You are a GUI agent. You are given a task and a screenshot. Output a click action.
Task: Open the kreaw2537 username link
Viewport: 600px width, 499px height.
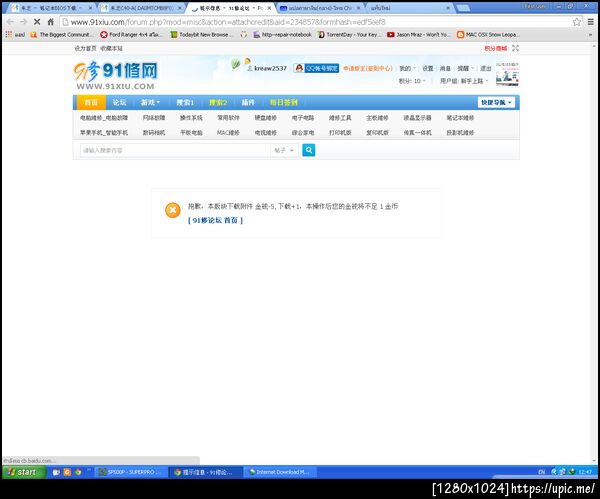270,68
